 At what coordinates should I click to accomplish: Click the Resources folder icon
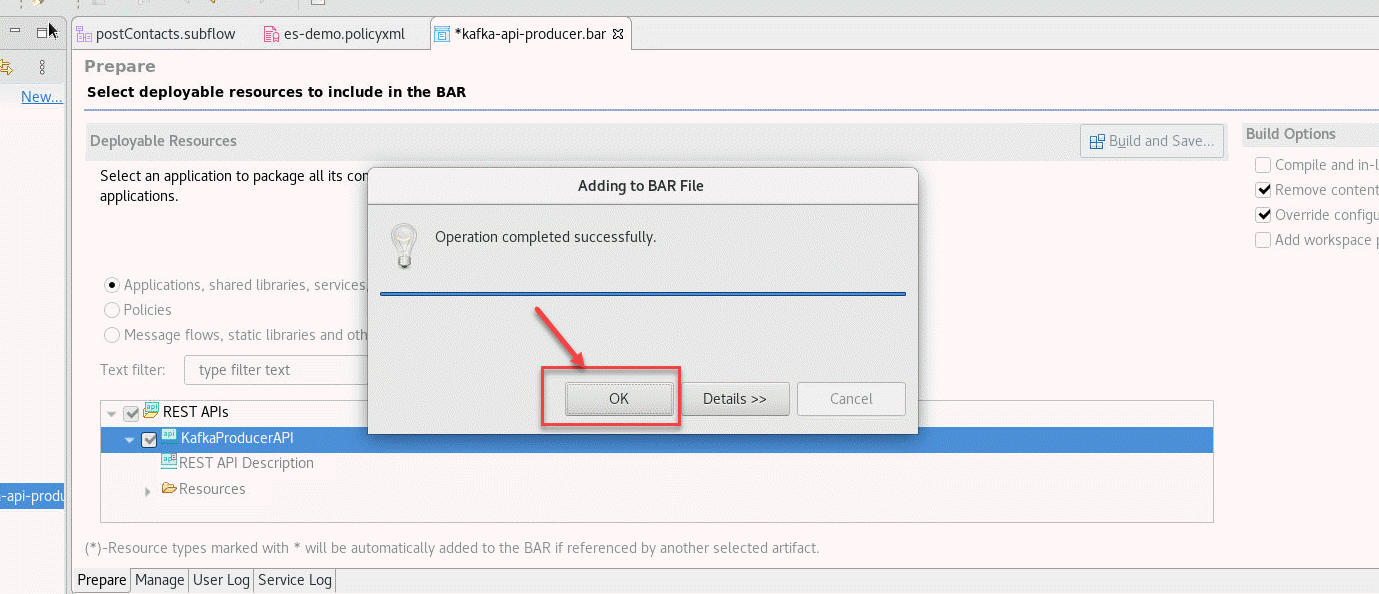point(169,489)
